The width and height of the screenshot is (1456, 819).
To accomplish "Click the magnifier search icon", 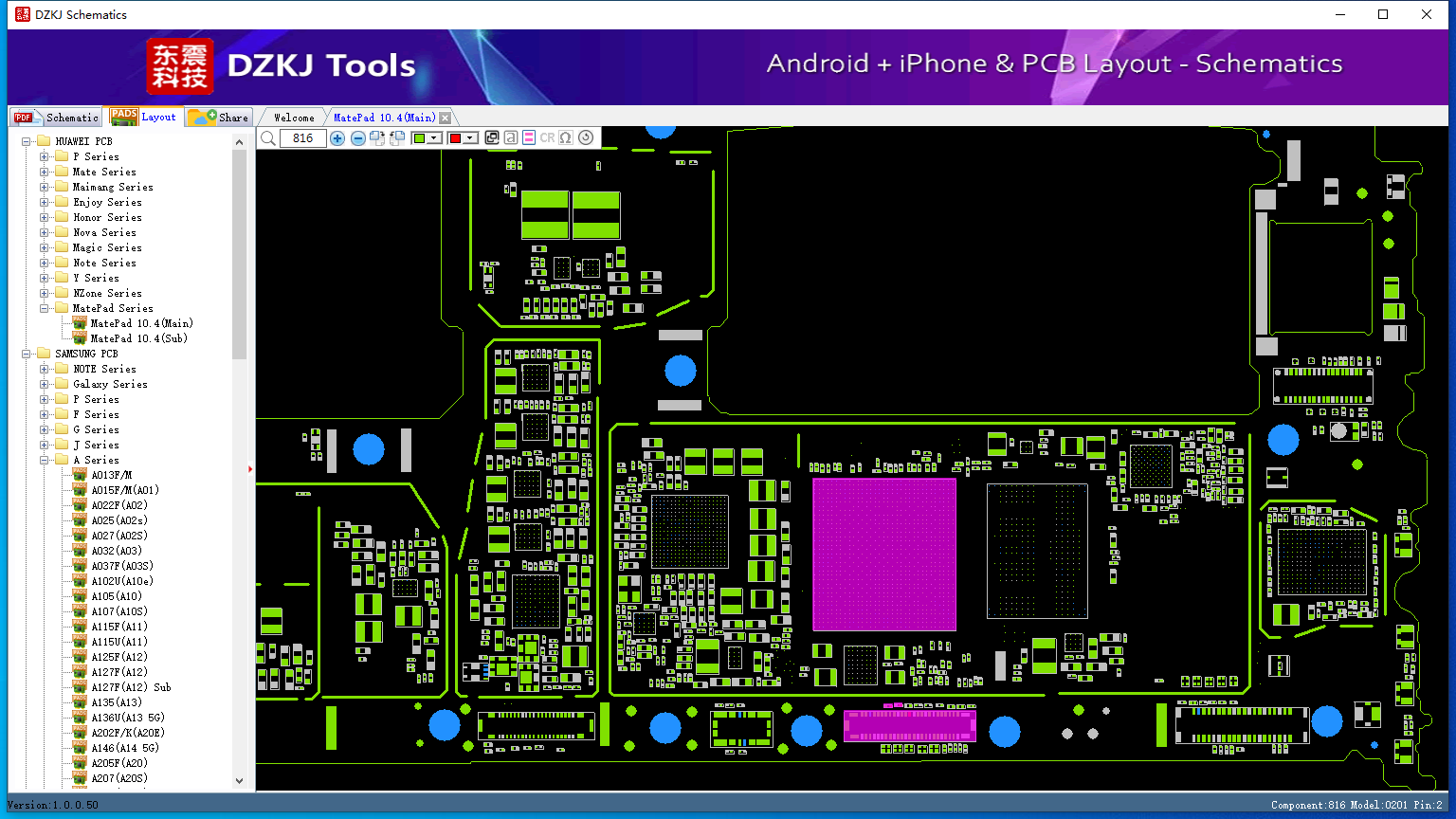I will click(268, 138).
